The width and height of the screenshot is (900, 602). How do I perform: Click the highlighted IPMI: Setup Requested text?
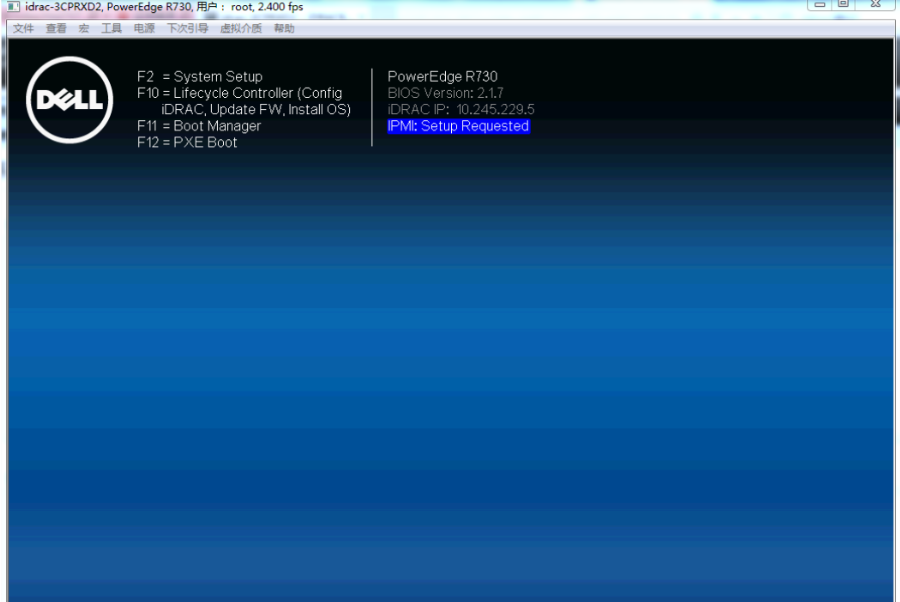coord(458,126)
